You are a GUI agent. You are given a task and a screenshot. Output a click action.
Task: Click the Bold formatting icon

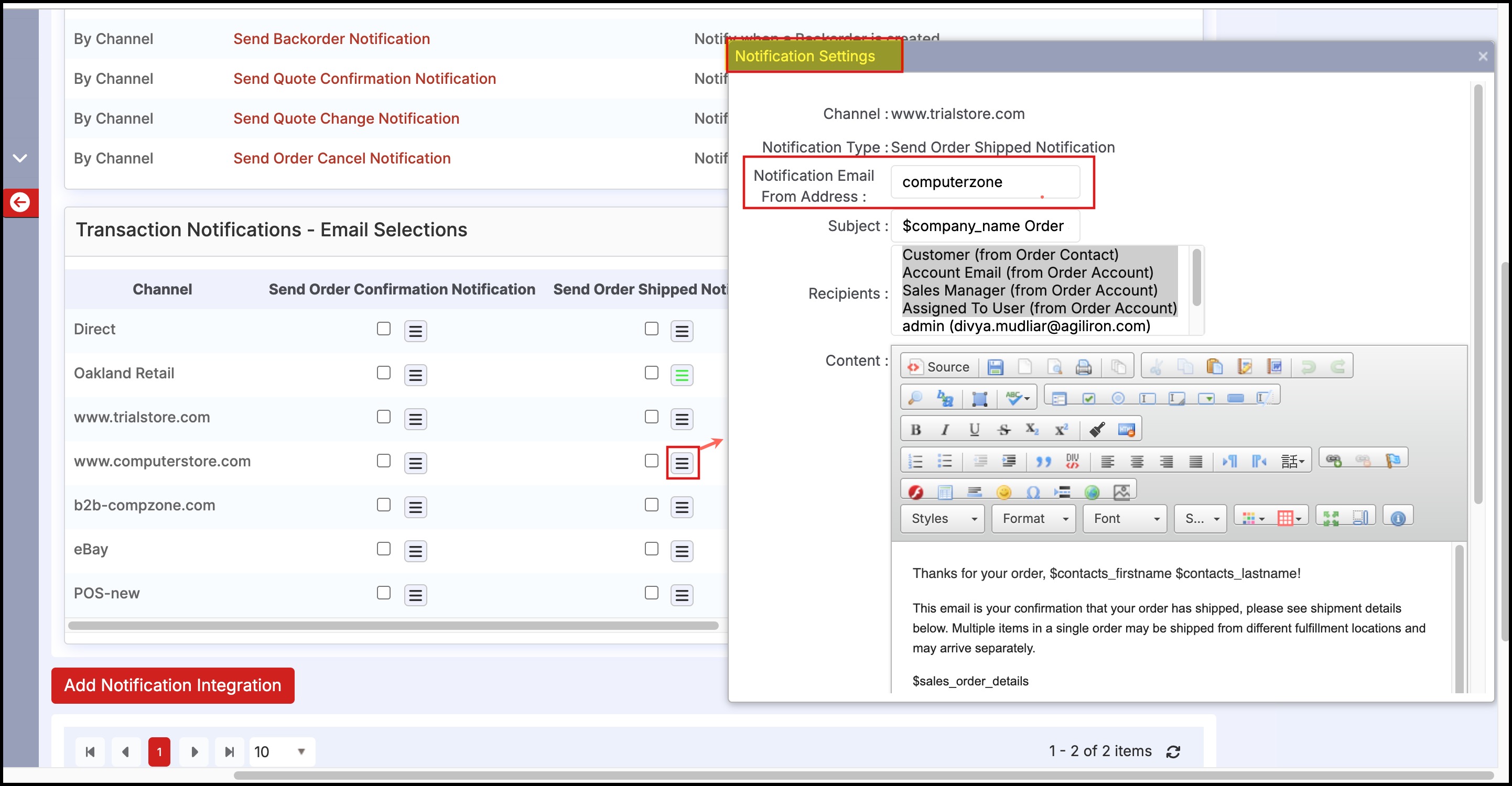tap(915, 430)
